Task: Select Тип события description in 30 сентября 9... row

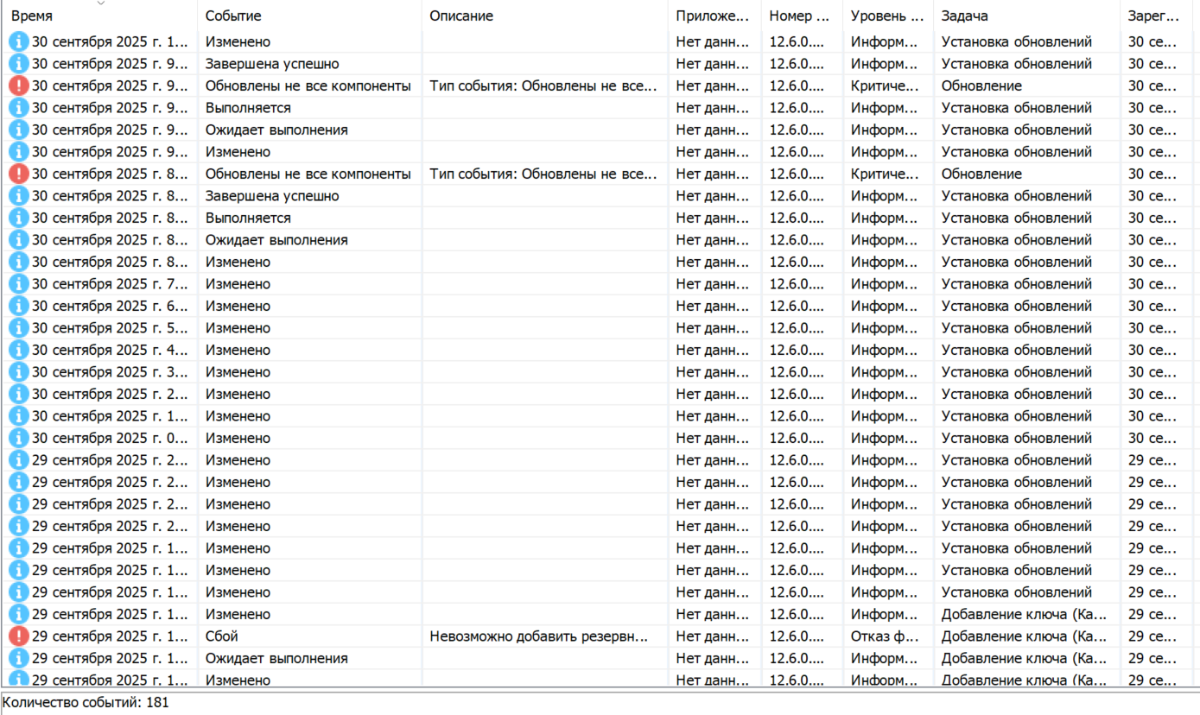Action: tap(543, 86)
